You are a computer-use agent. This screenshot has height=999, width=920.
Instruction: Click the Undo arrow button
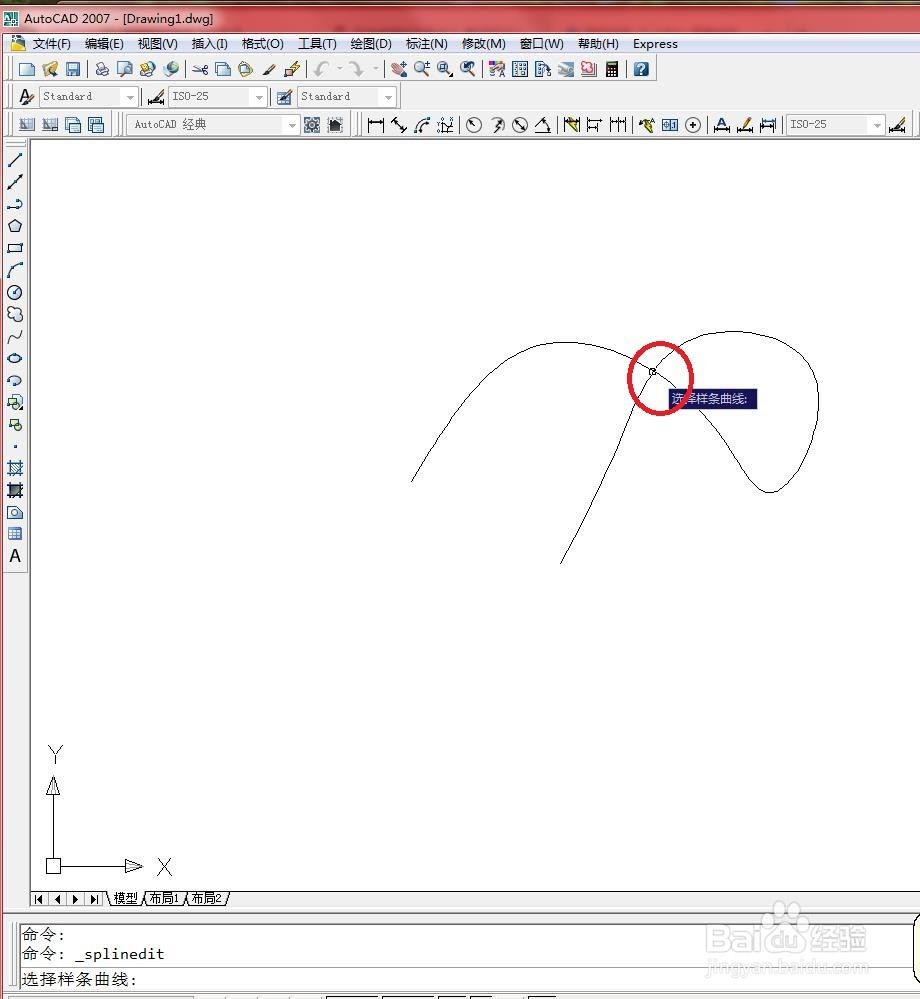(x=321, y=69)
